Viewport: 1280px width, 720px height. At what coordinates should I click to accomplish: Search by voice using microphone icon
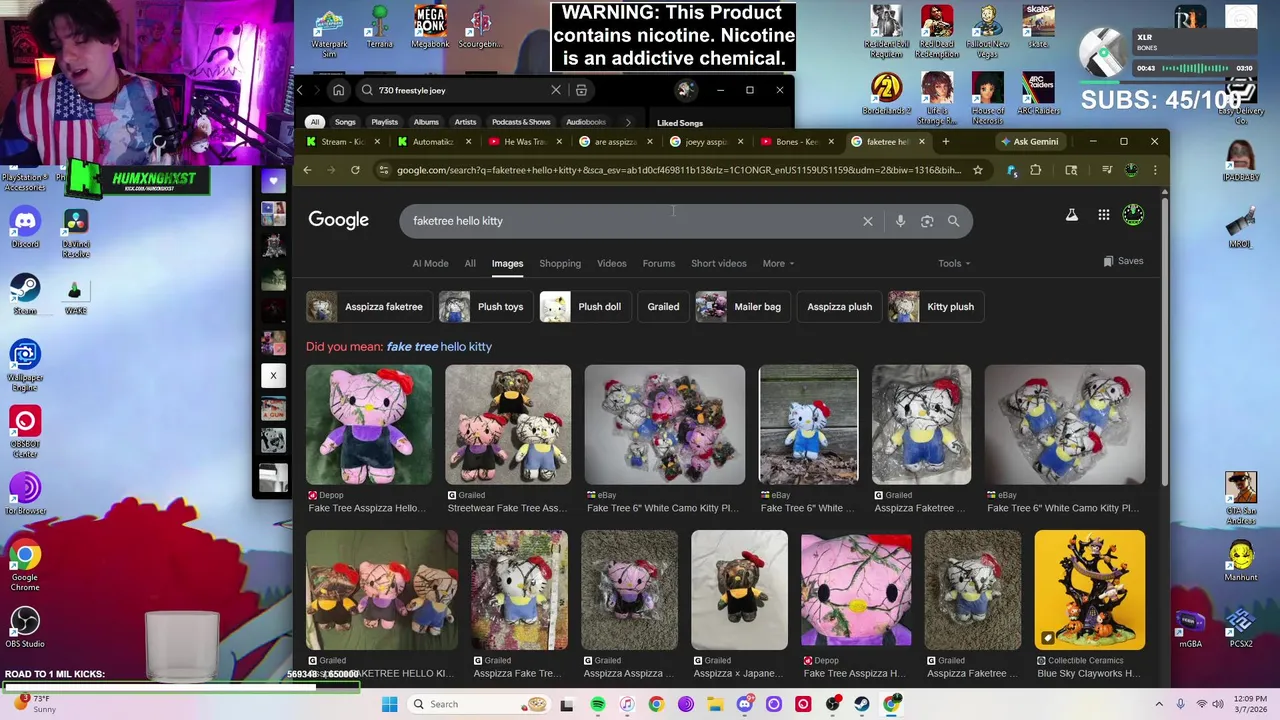coord(900,221)
